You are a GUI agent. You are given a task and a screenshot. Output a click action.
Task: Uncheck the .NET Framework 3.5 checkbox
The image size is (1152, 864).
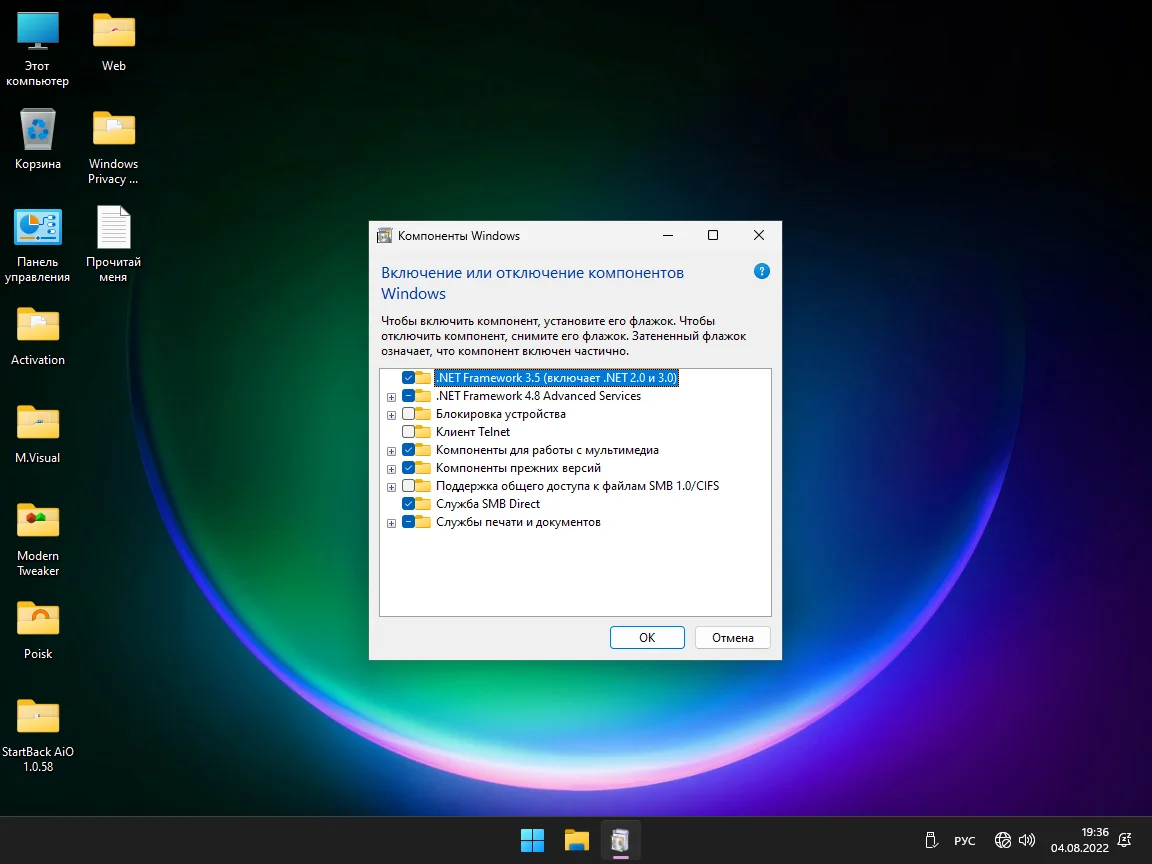[x=409, y=378]
